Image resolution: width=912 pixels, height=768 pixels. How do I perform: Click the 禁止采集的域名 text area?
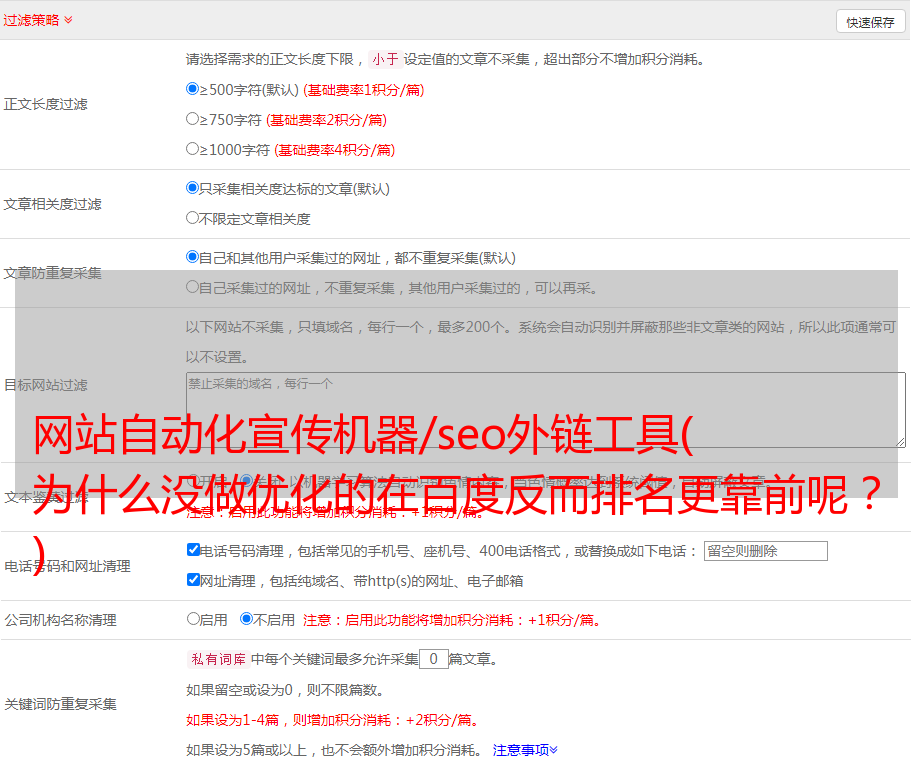545,409
